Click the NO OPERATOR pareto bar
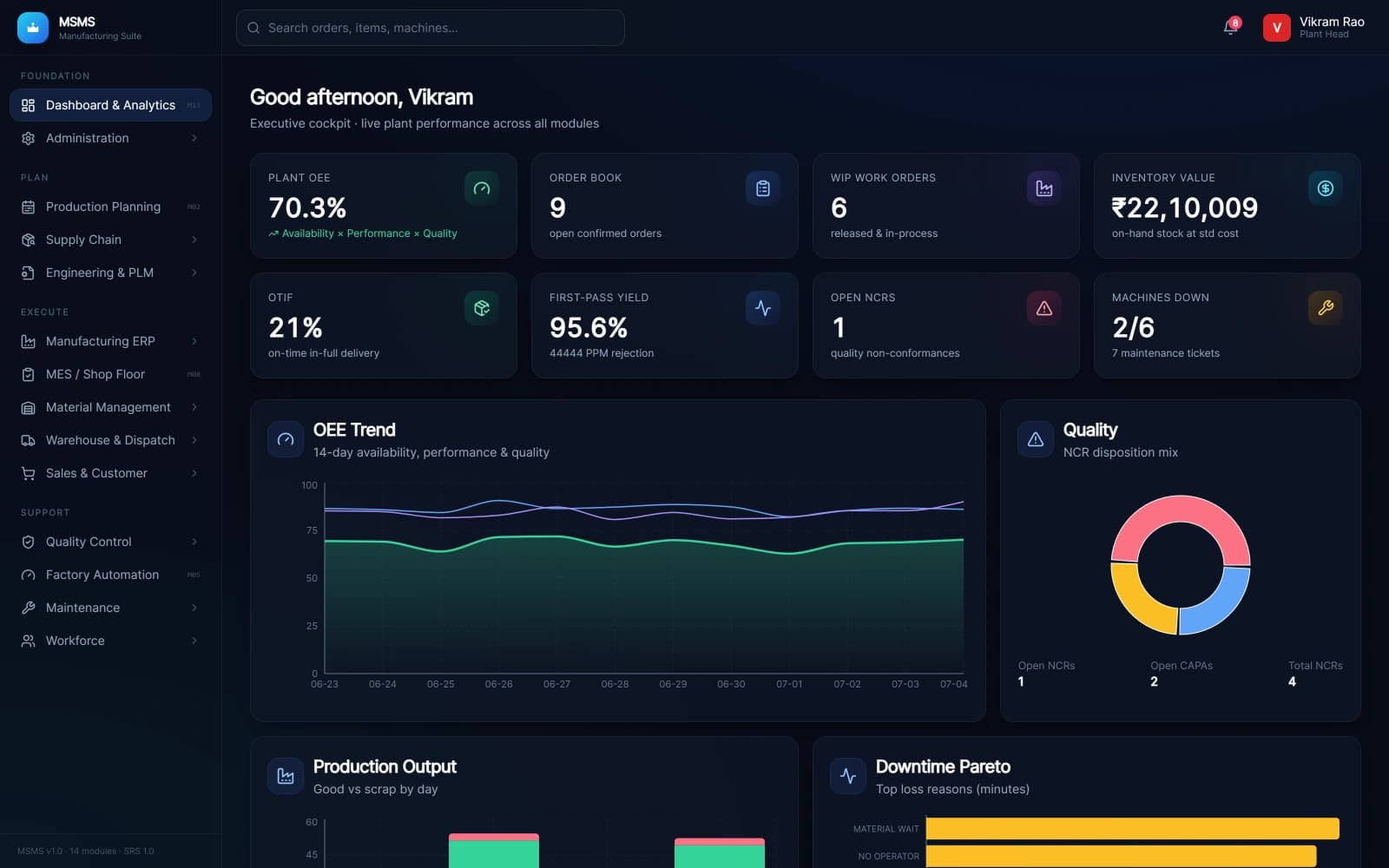The height and width of the screenshot is (868, 1389). [x=1121, y=856]
